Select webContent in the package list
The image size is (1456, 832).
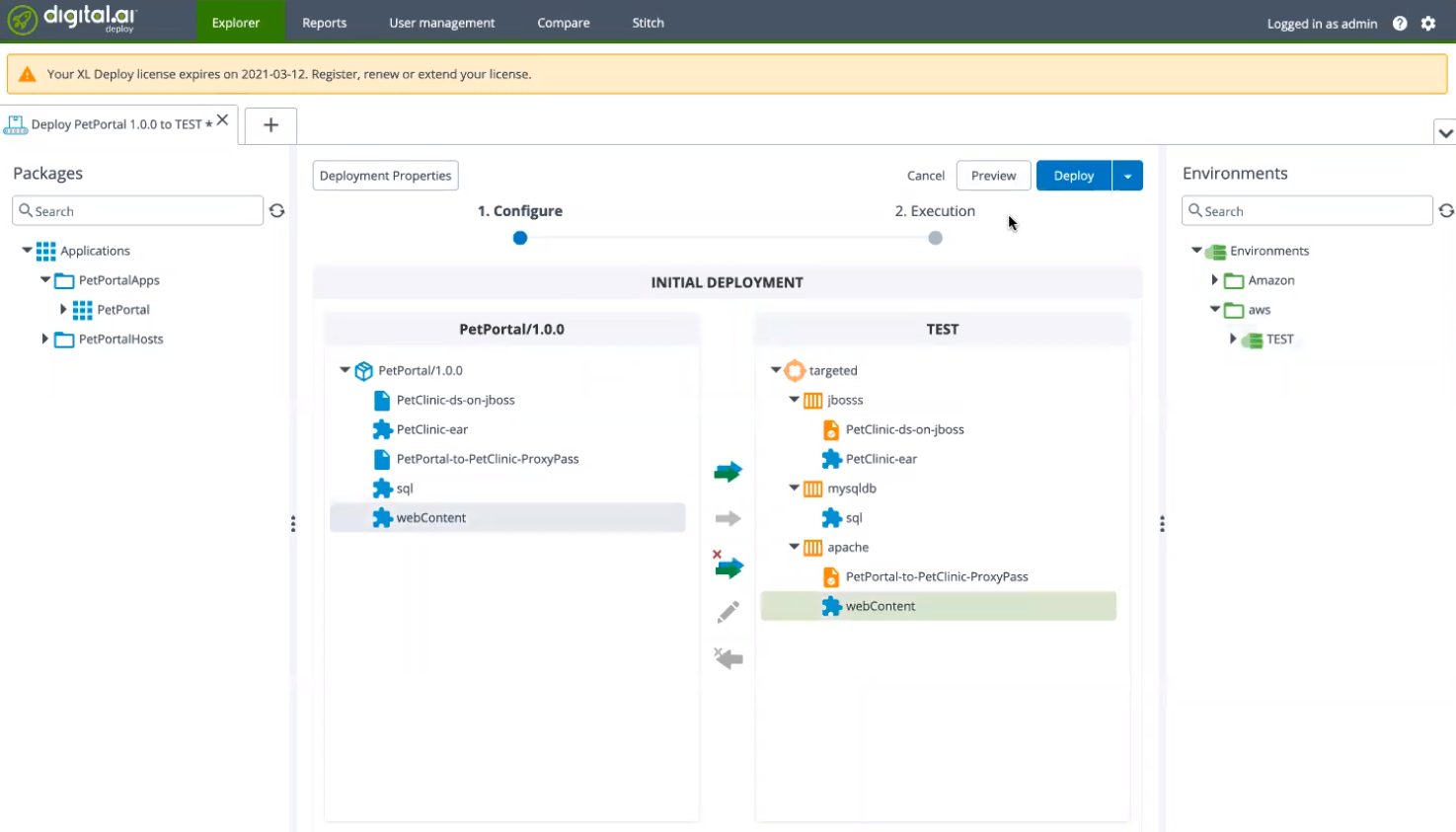click(x=507, y=517)
